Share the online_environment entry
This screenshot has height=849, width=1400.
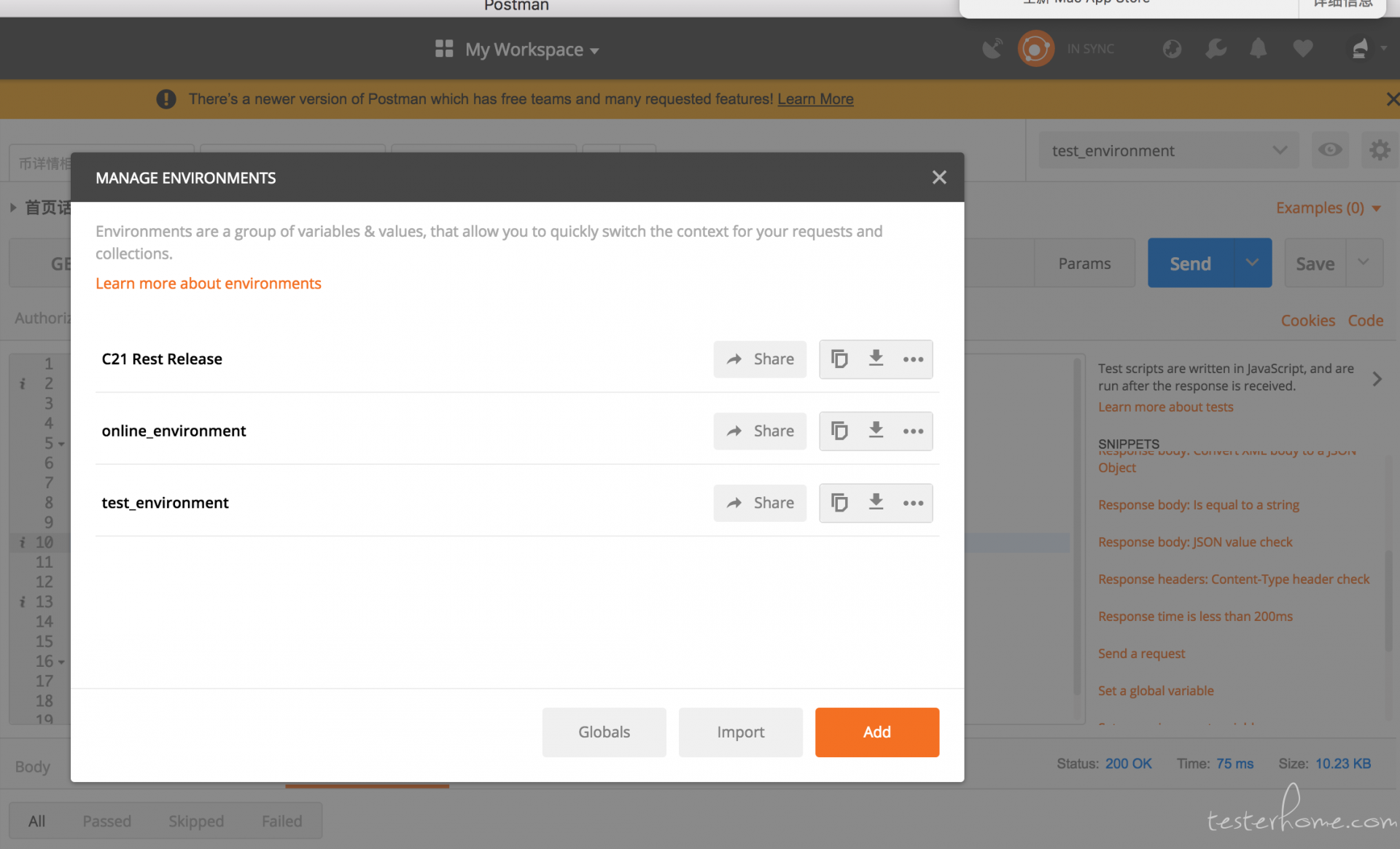coord(760,431)
